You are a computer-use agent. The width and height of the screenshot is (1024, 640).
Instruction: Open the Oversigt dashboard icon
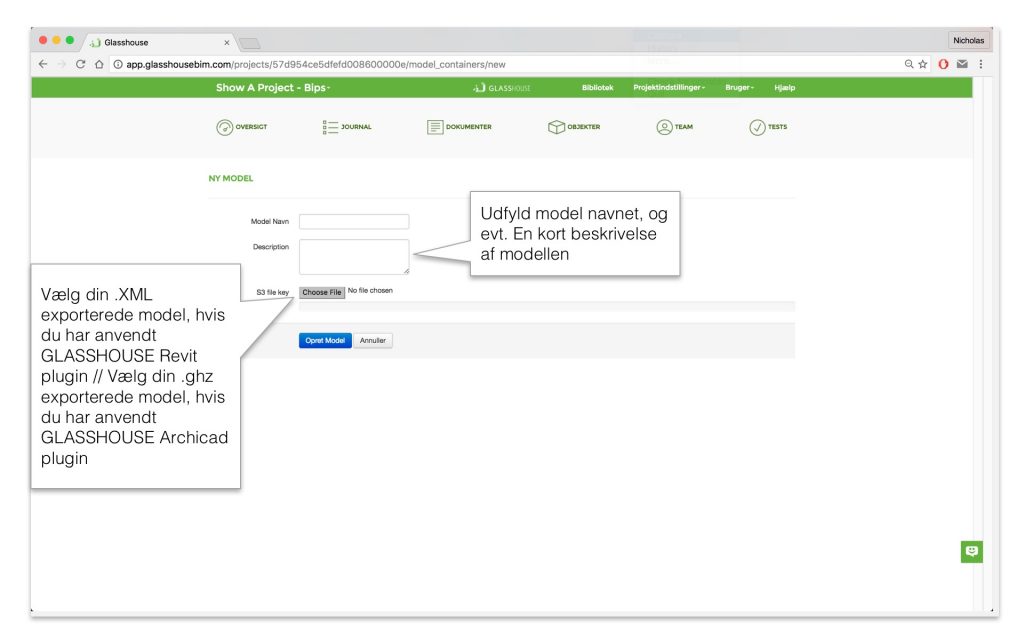pyautogui.click(x=225, y=127)
